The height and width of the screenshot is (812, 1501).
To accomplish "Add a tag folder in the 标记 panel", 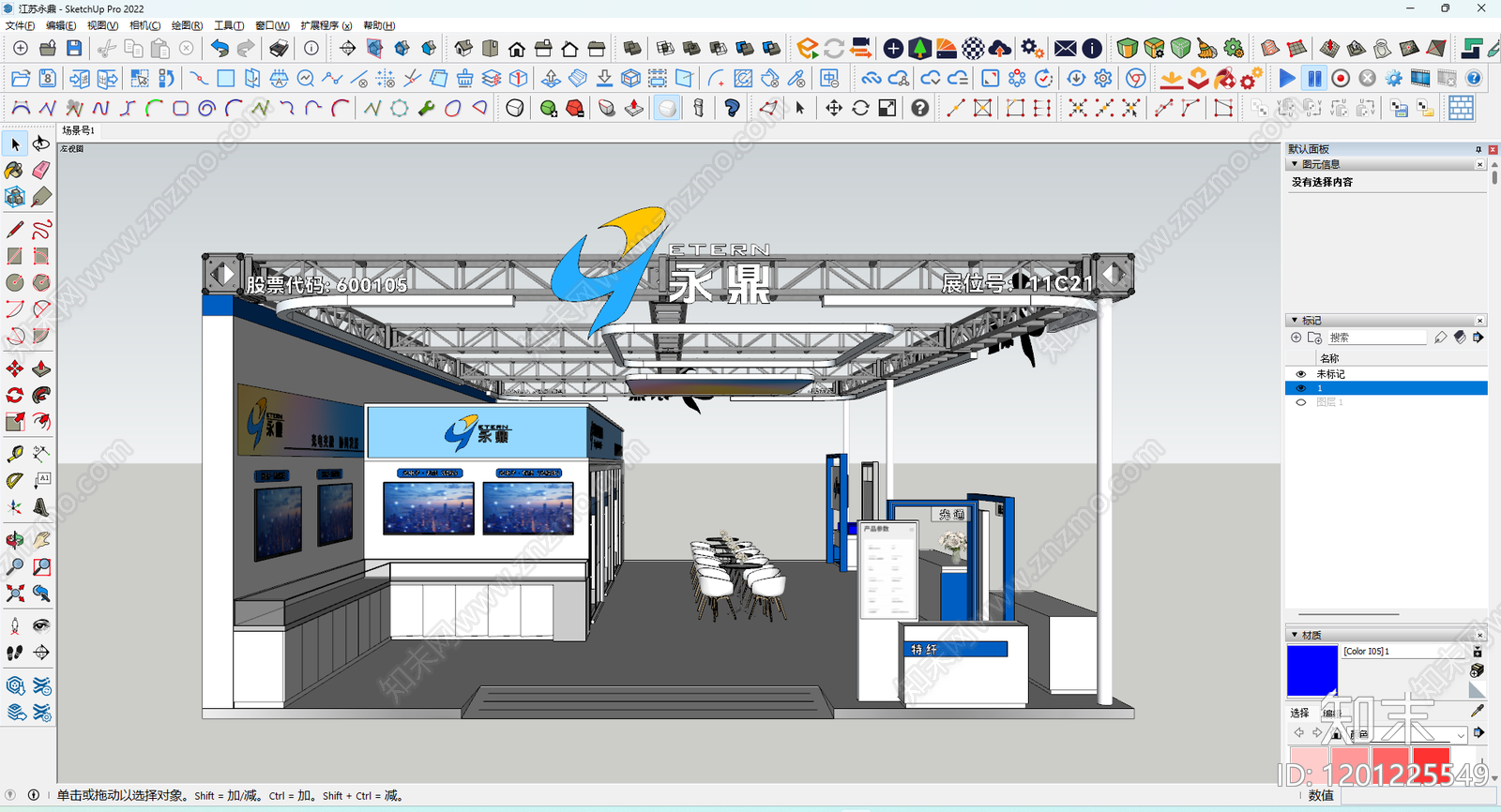I will point(1315,338).
